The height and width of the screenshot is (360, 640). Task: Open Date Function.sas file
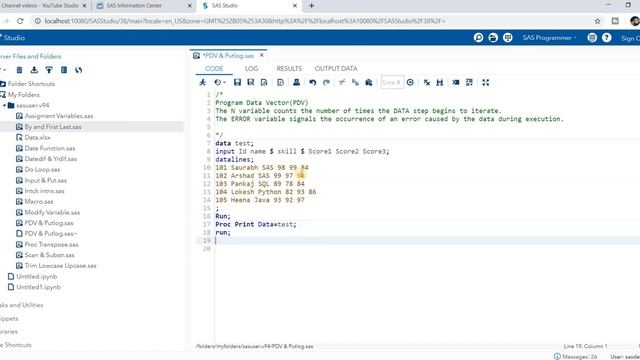pos(50,148)
